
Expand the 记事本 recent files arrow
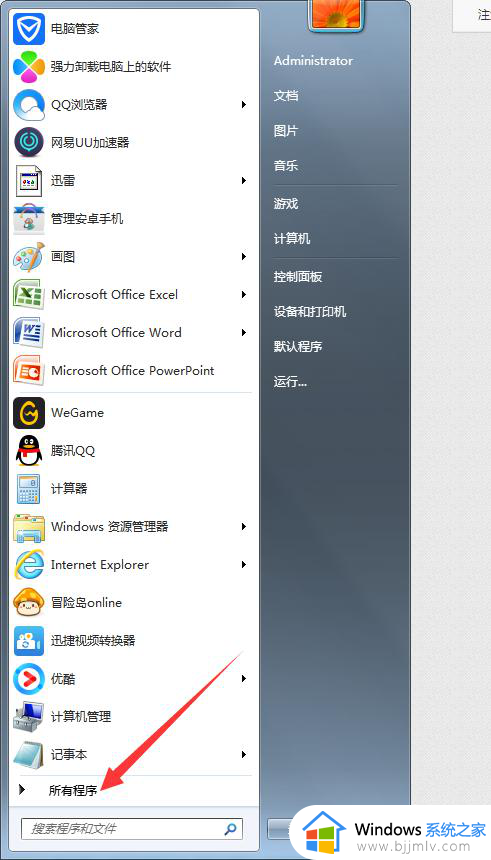coord(244,754)
